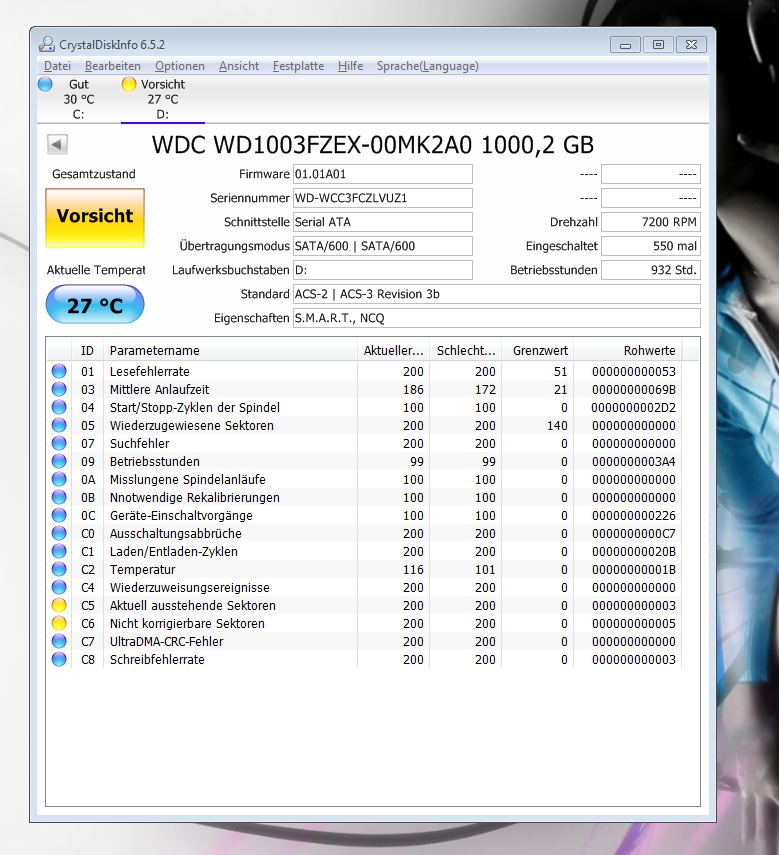Viewport: 779px width, 855px height.
Task: Click the raw value 00000000001B of Temperatur
Action: coord(633,569)
